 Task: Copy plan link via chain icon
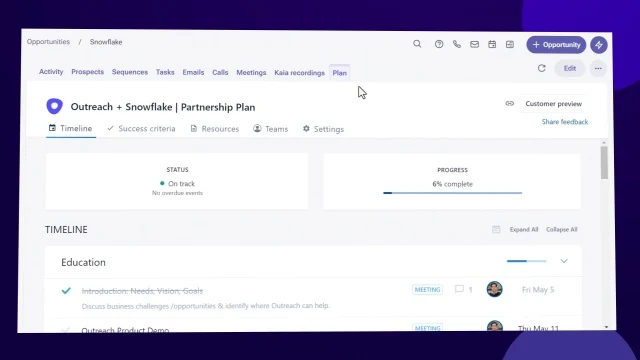coord(509,104)
